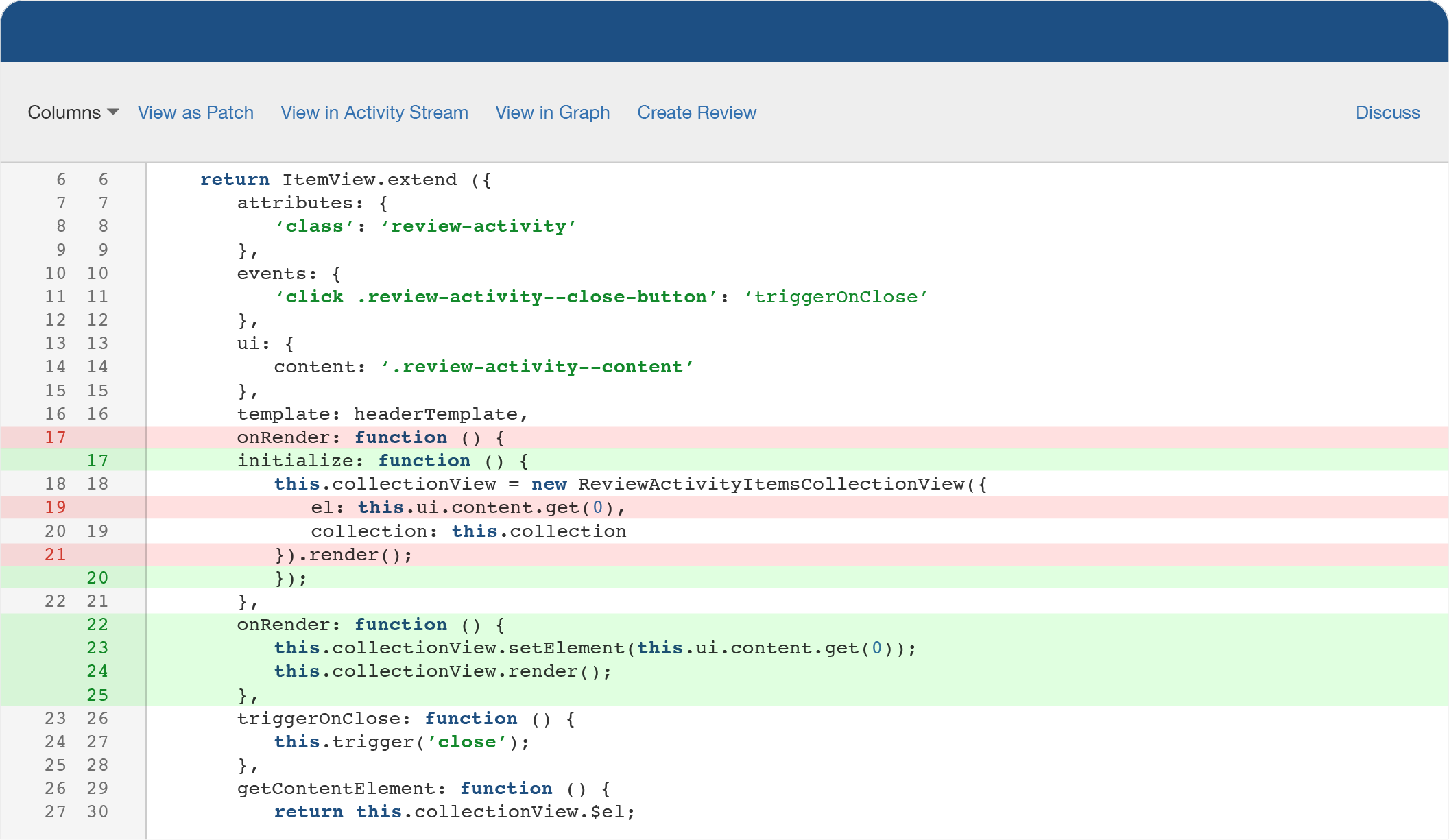This screenshot has height=840, width=1449.
Task: Click the 'View as Patch' icon
Action: coord(195,111)
